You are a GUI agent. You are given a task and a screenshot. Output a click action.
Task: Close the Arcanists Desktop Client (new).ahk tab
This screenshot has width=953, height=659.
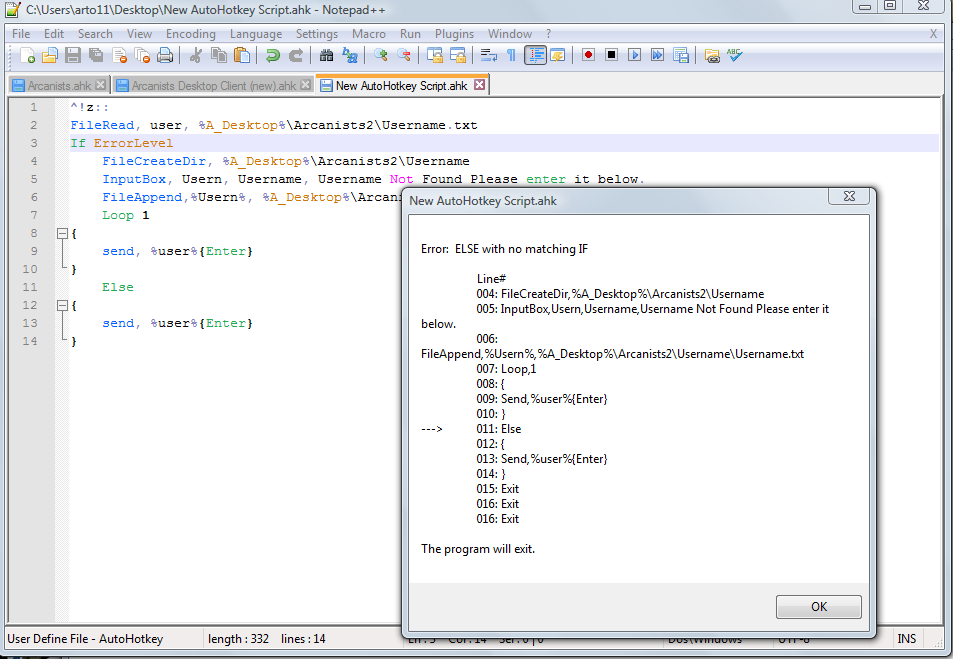coord(306,85)
